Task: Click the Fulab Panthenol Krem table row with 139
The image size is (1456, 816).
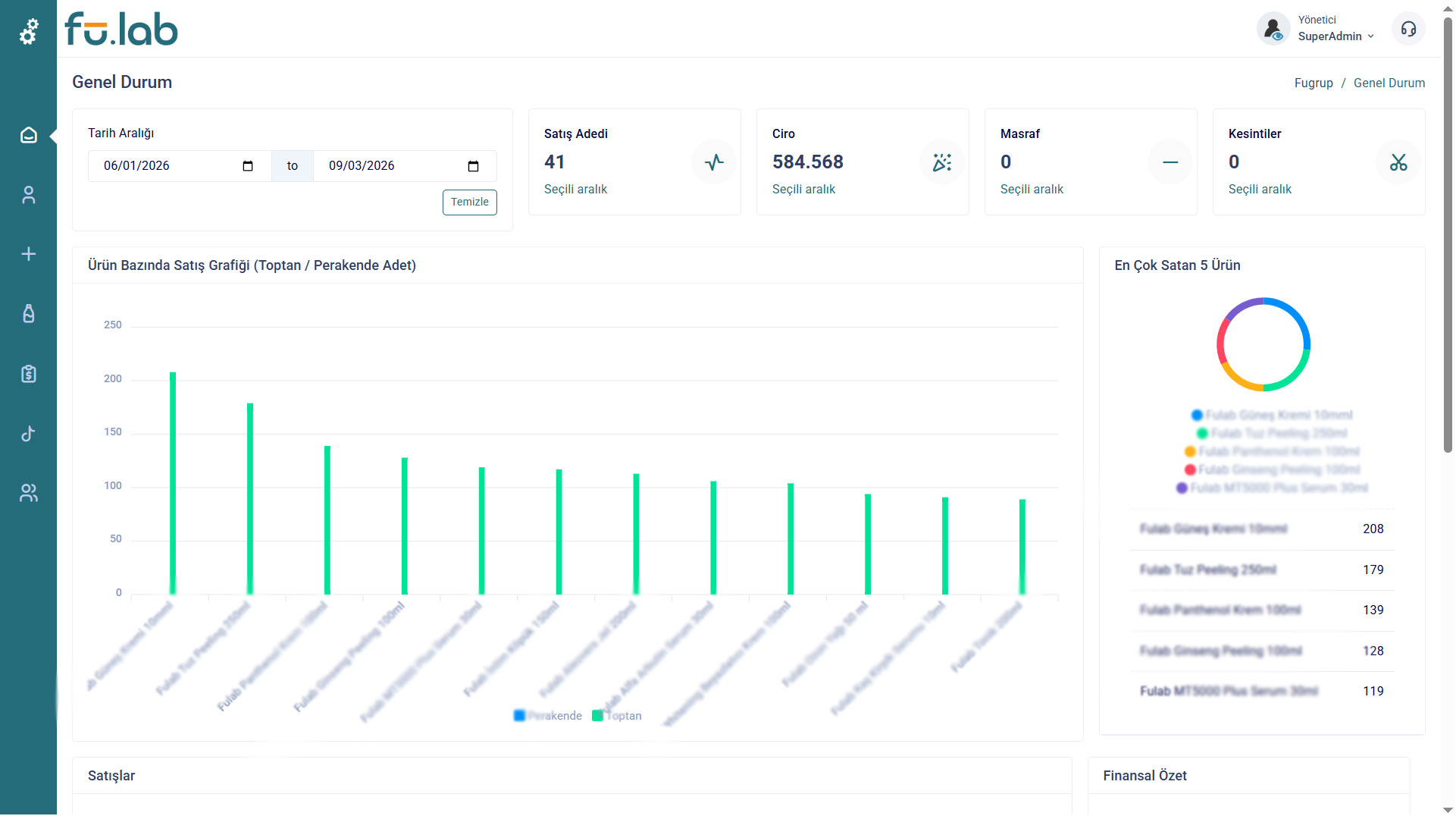Action: [x=1262, y=610]
